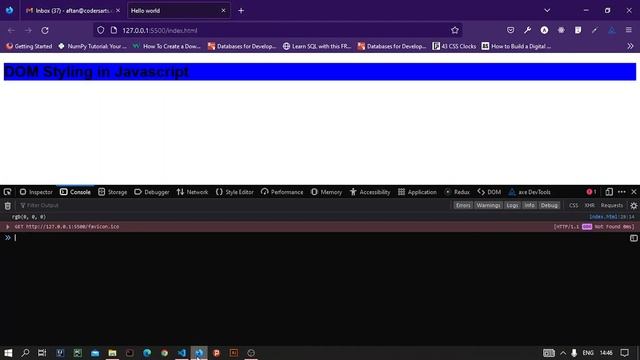Open the Firefox hamburger application menu
This screenshot has height=360, width=640.
(x=629, y=30)
